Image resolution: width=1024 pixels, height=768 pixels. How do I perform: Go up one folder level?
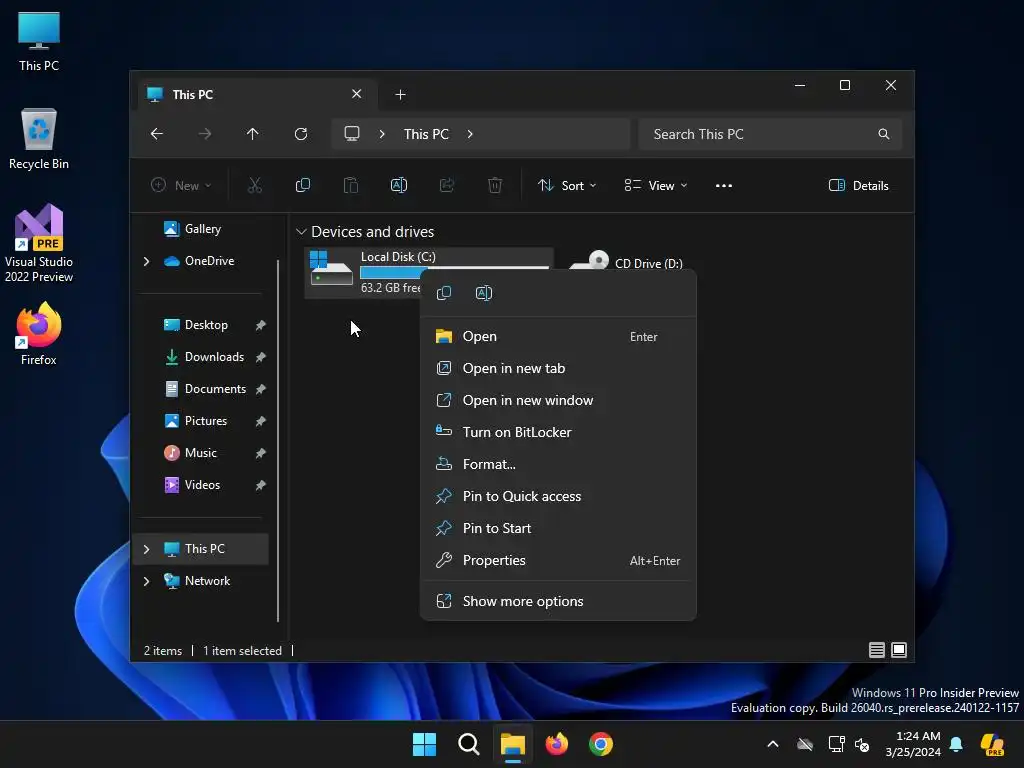(x=253, y=134)
